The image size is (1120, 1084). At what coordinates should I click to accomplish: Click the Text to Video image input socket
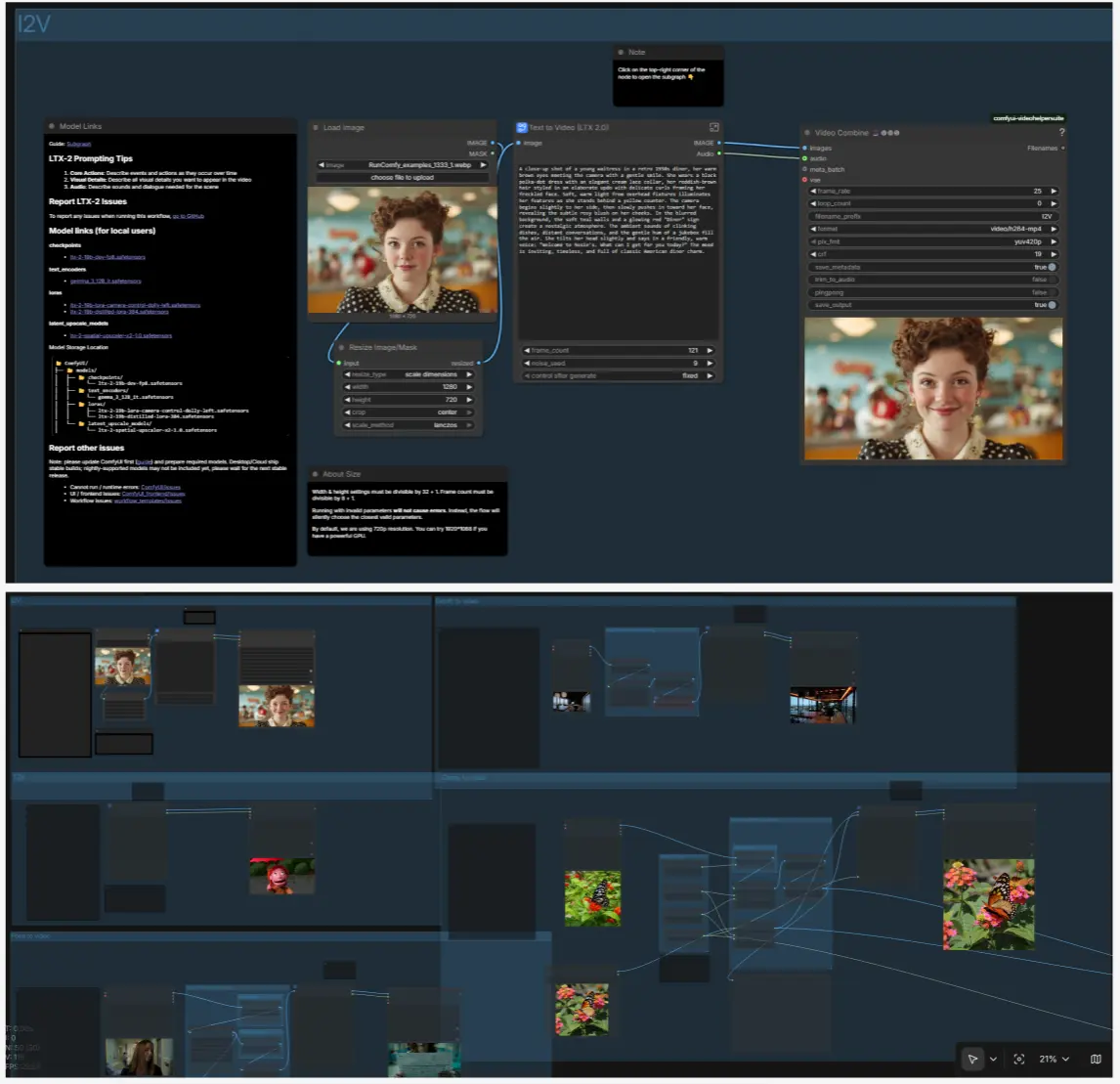click(519, 143)
